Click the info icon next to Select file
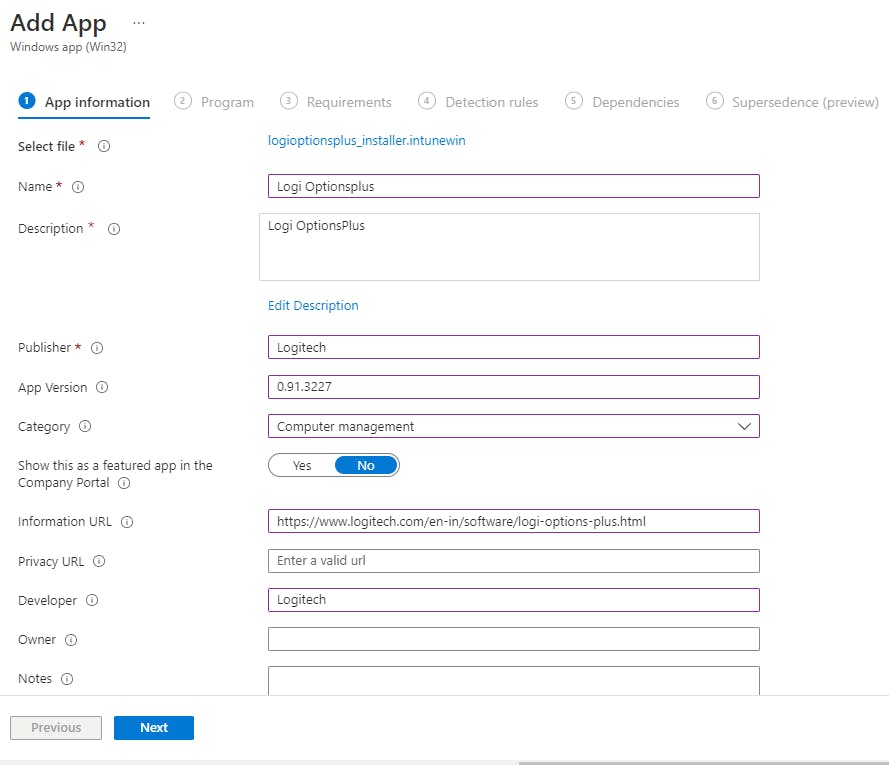889x765 pixels. point(104,147)
